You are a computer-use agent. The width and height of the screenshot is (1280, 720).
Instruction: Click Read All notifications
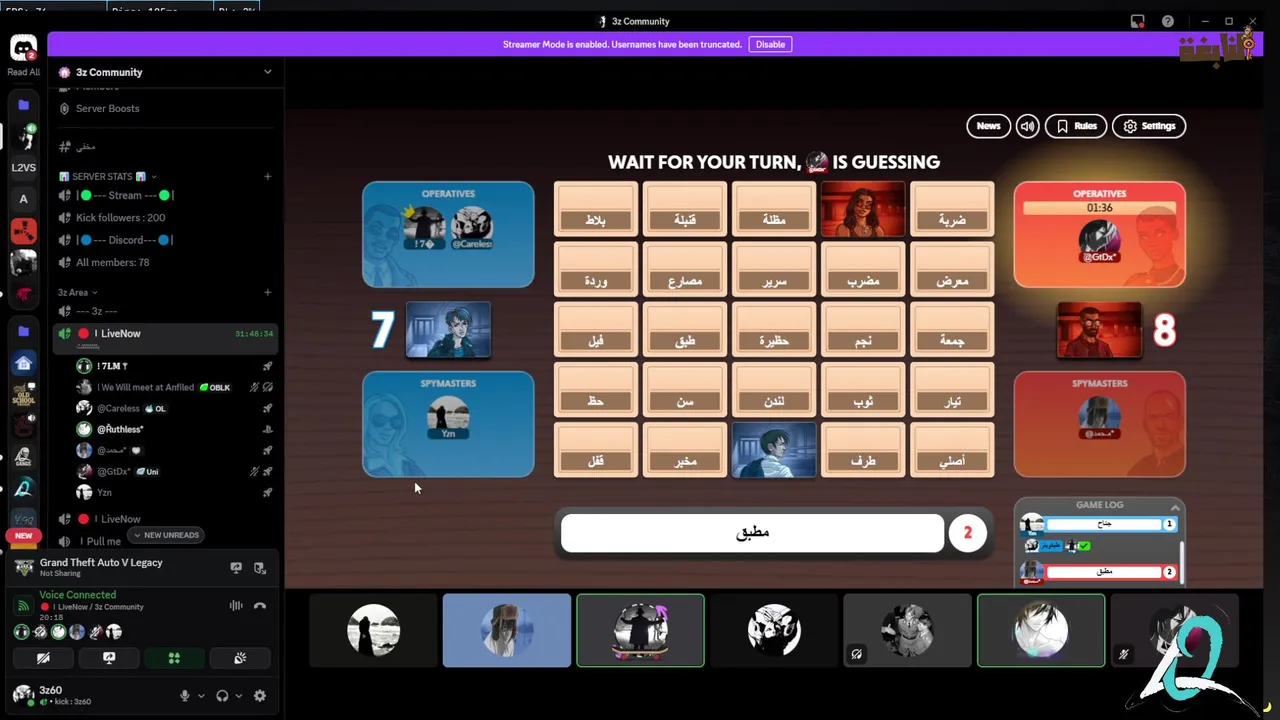tap(23, 72)
